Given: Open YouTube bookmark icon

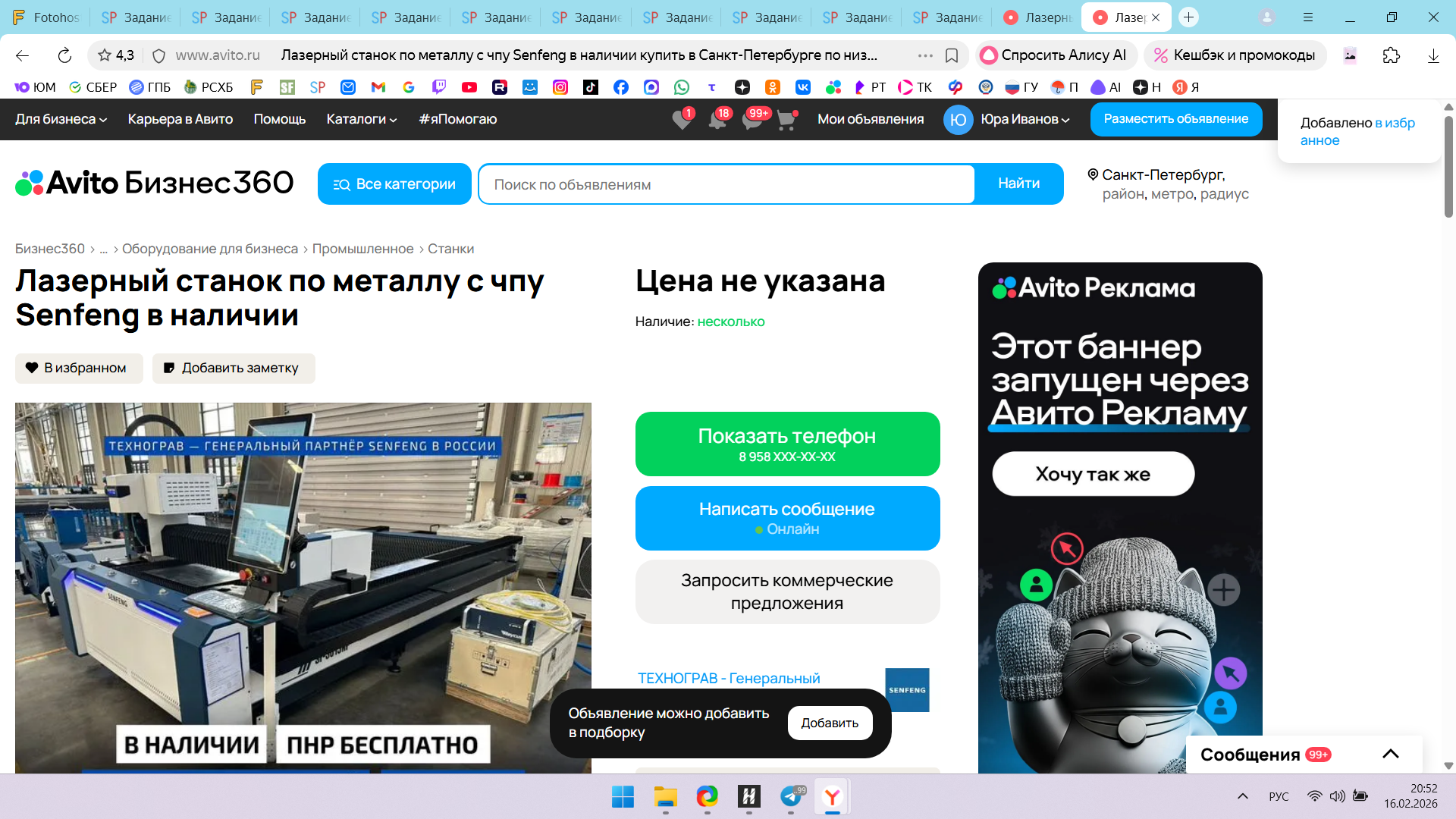Looking at the screenshot, I should (x=469, y=87).
